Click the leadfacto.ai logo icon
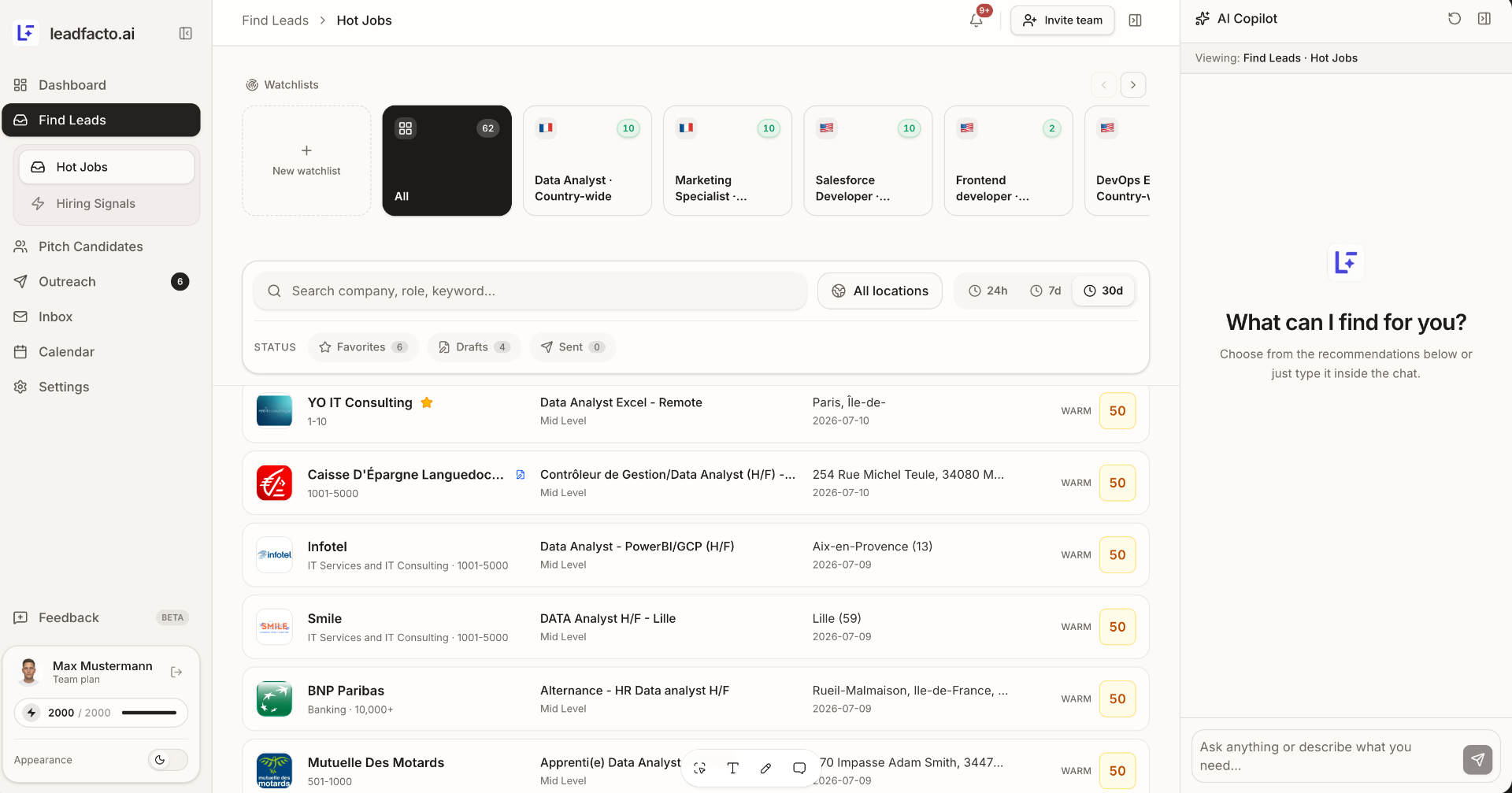Screen dimensions: 1512x793 click(26, 33)
